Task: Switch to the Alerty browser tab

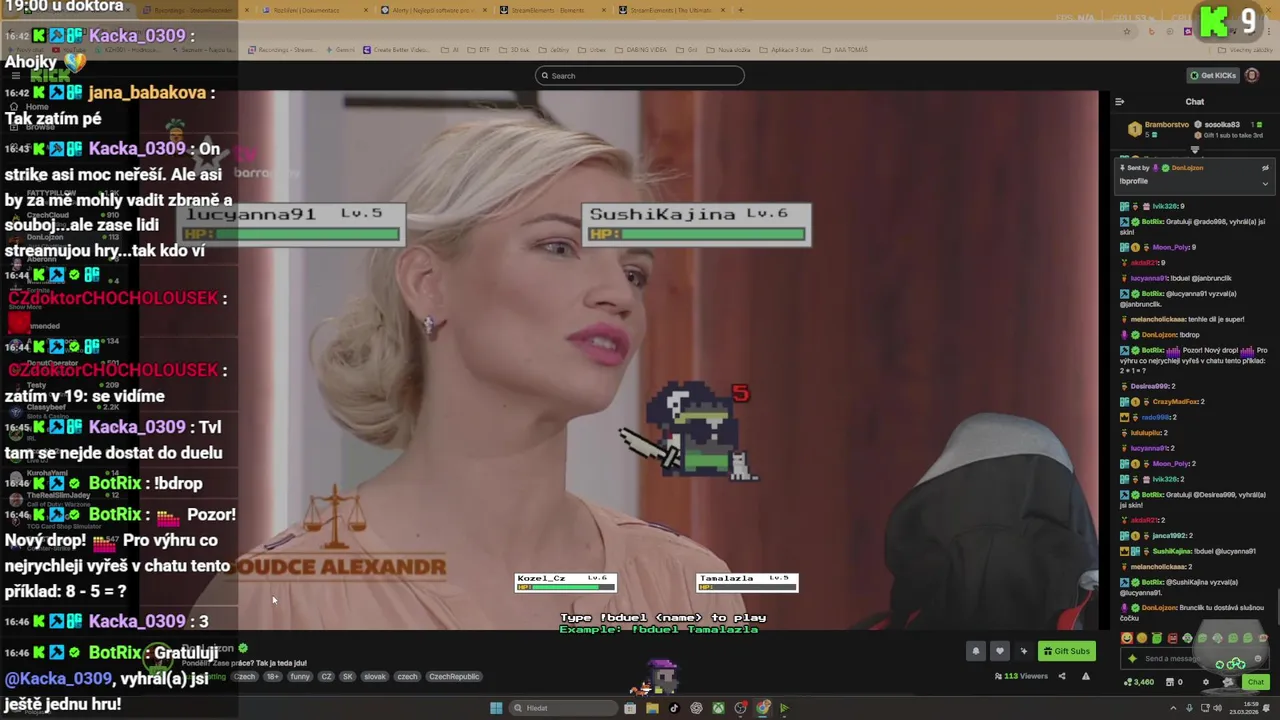Action: point(431,10)
